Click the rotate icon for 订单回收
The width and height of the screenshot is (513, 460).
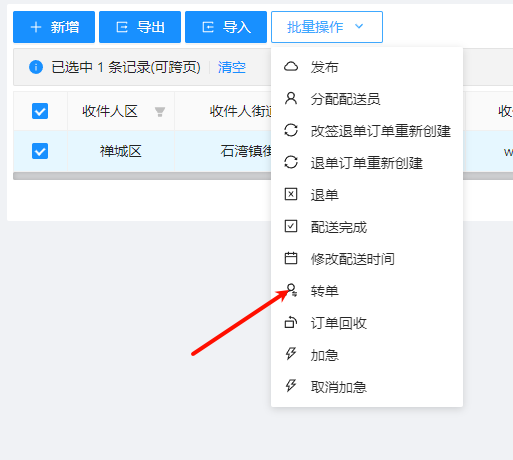pyautogui.click(x=291, y=322)
